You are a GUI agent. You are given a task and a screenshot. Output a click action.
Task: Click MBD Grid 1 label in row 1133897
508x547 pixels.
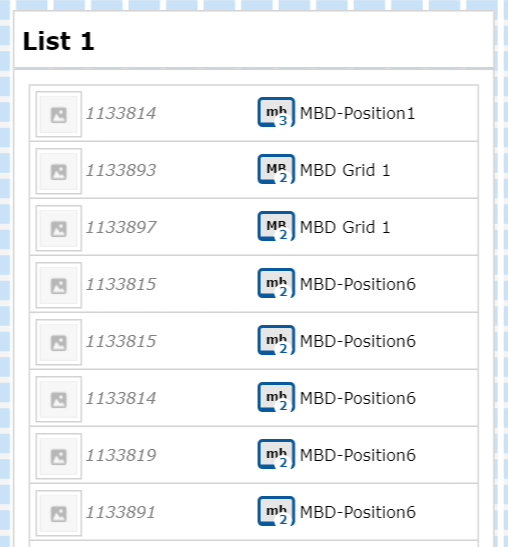coord(345,227)
